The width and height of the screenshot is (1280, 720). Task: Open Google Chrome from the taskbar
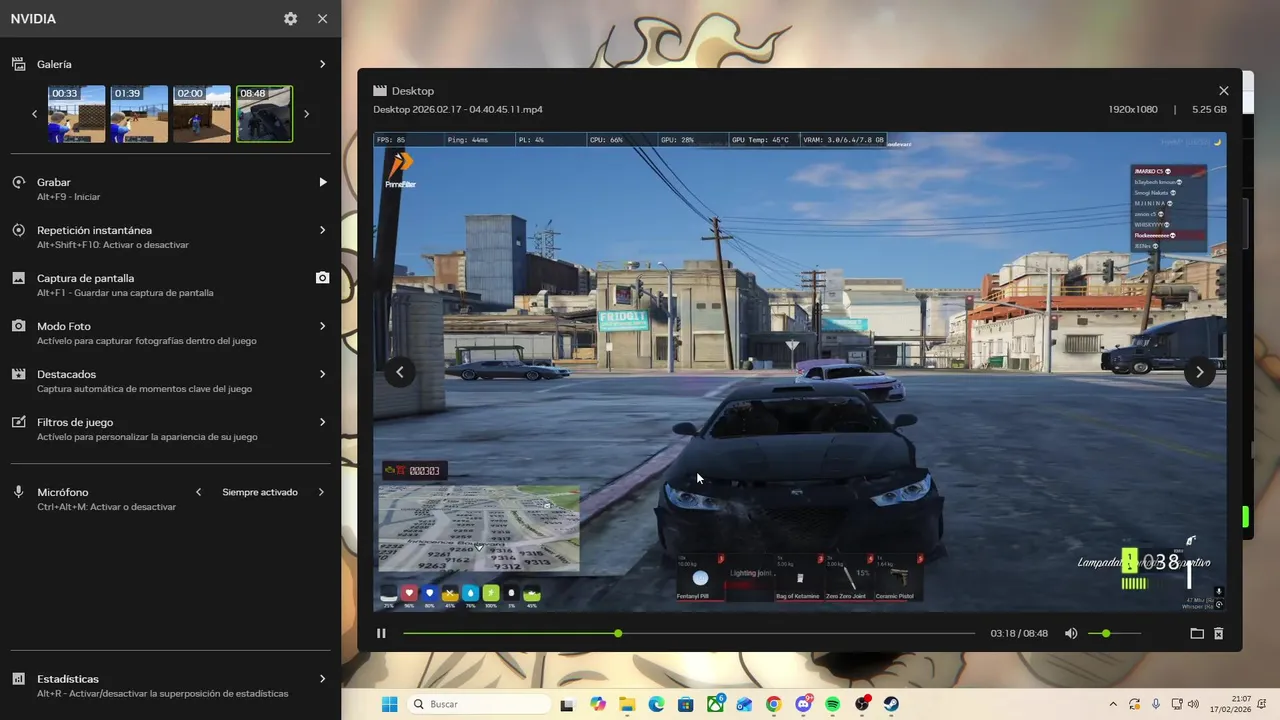774,704
